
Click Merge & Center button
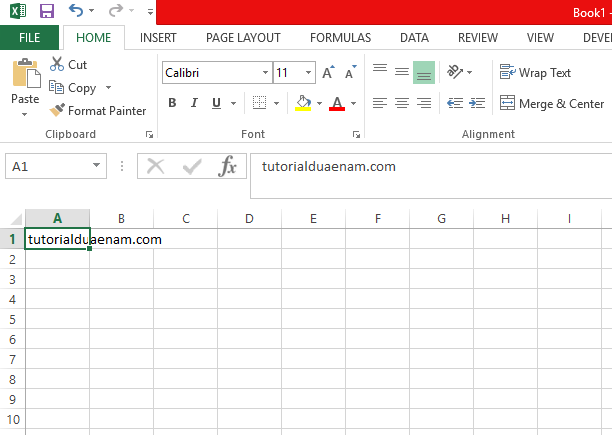click(552, 103)
